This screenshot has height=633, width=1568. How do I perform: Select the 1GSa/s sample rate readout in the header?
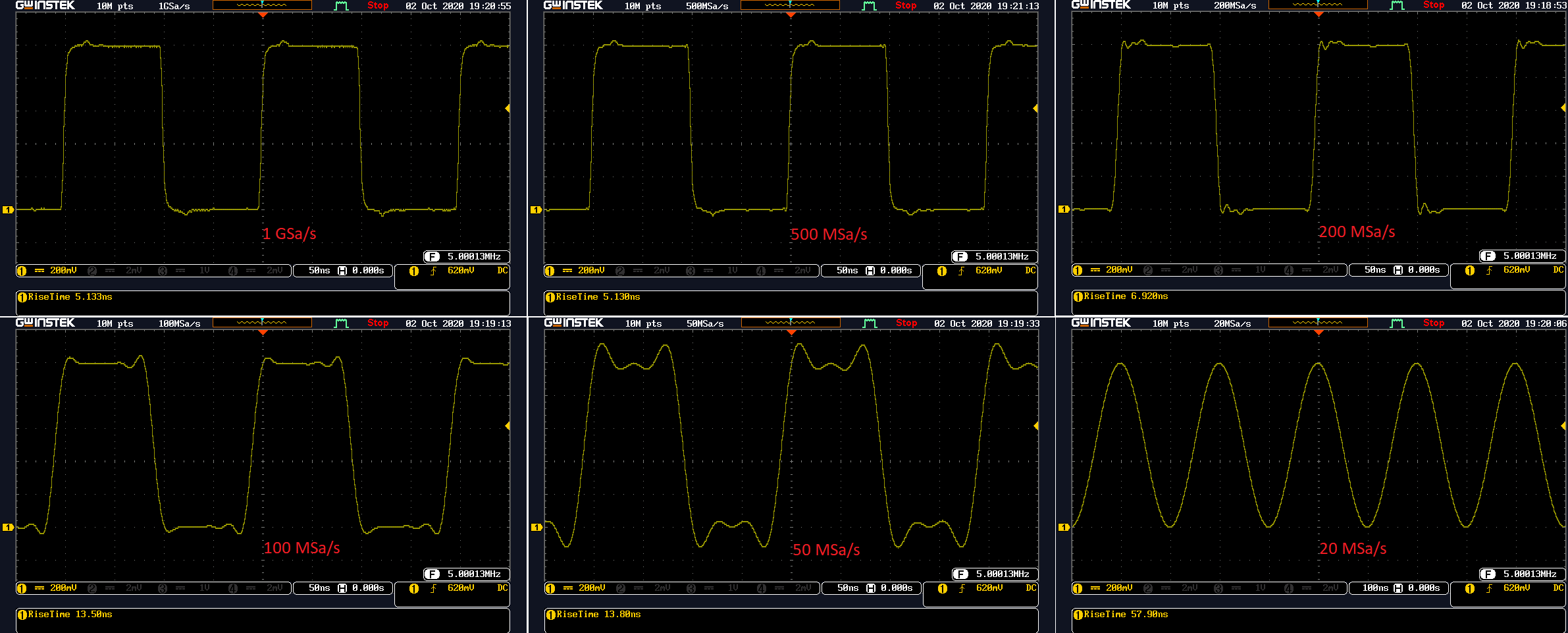174,7
